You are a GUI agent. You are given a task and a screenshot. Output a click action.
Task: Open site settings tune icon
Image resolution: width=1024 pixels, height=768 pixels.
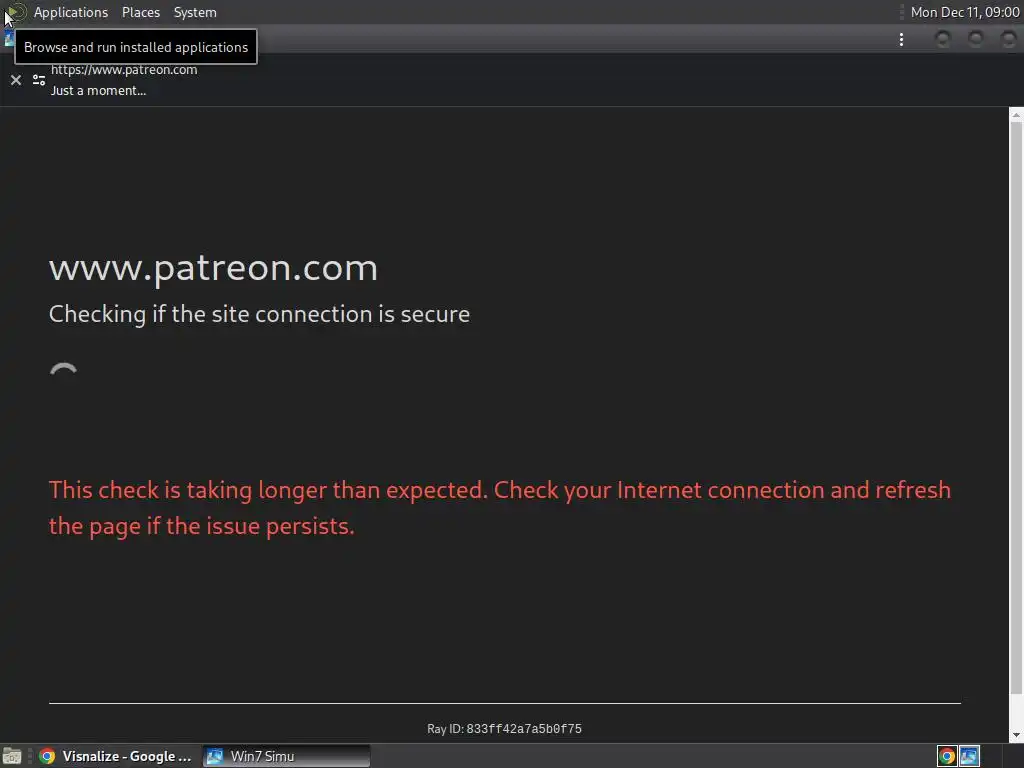(x=39, y=80)
